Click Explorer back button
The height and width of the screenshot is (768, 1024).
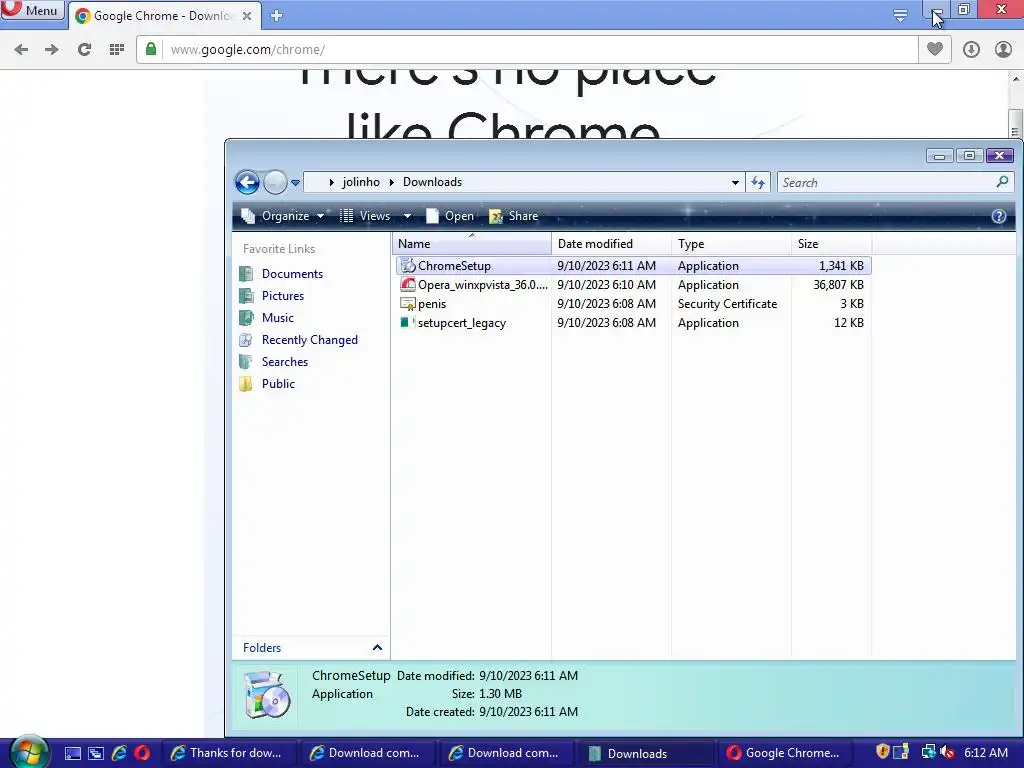click(x=248, y=182)
